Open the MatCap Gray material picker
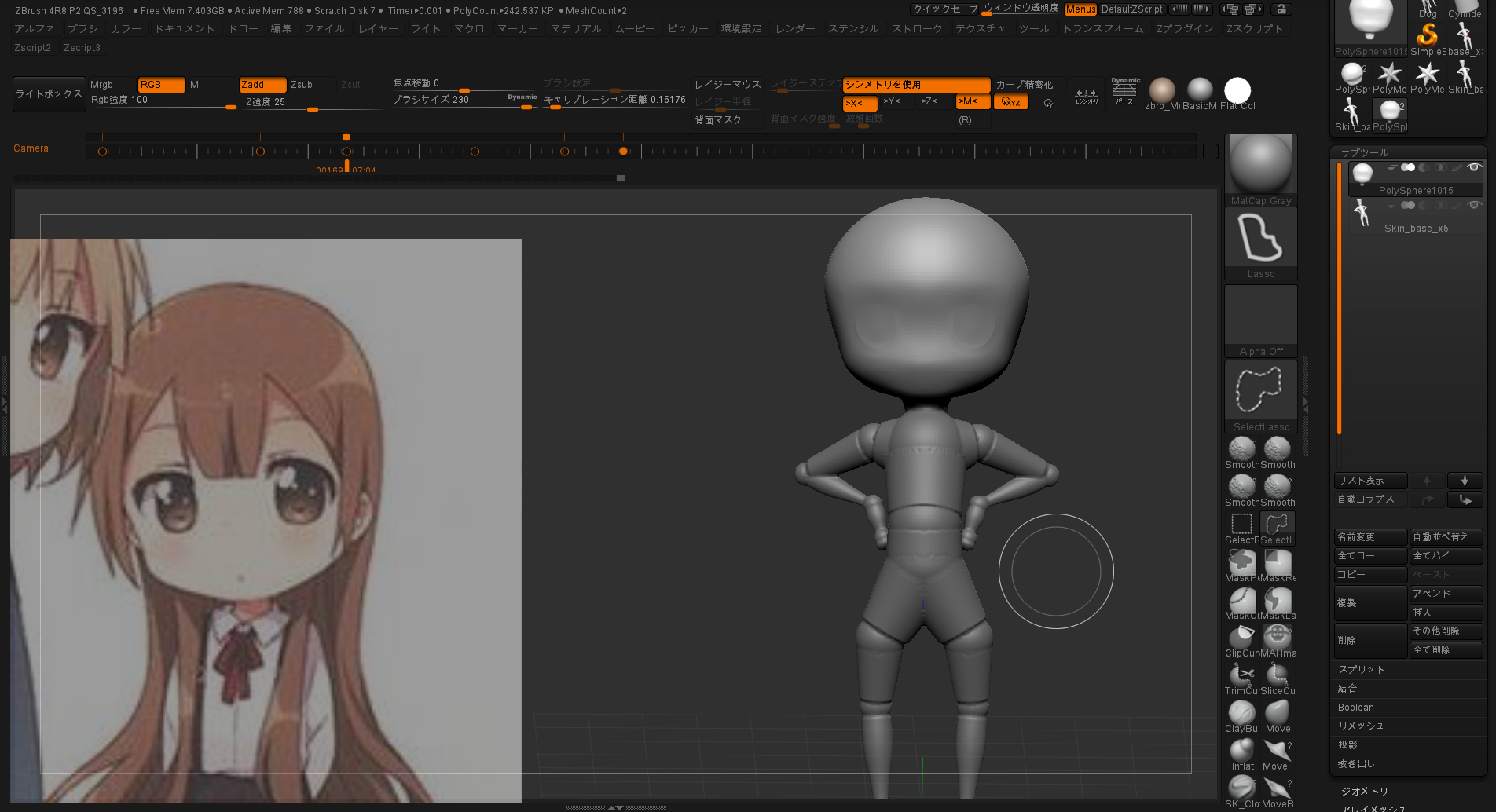1496x812 pixels. coord(1260,166)
